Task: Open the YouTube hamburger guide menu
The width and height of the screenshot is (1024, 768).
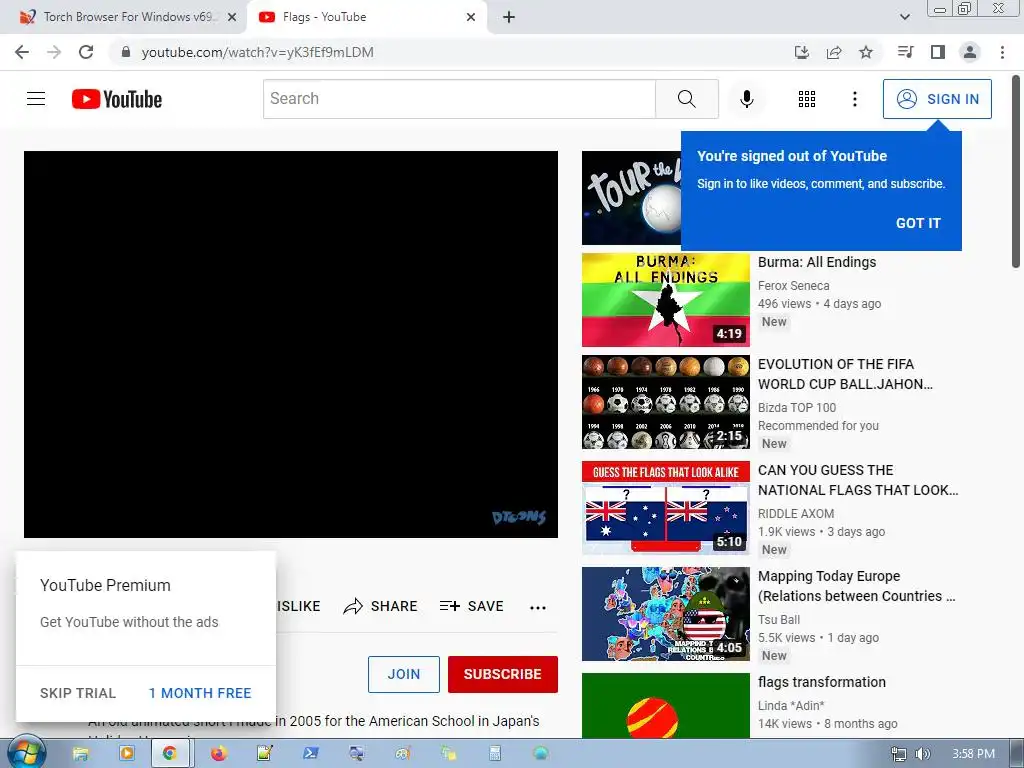Action: click(x=36, y=99)
